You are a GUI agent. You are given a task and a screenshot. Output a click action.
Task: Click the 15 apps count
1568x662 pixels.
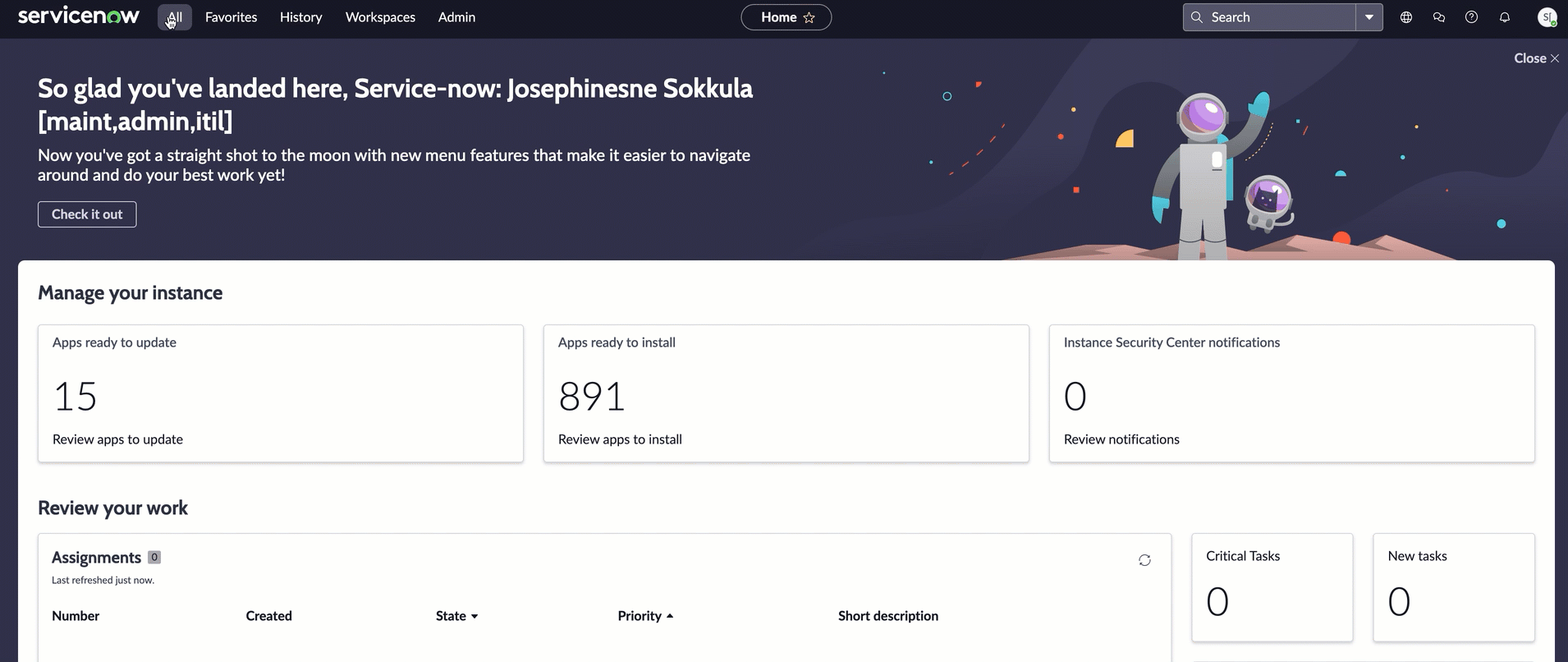75,397
